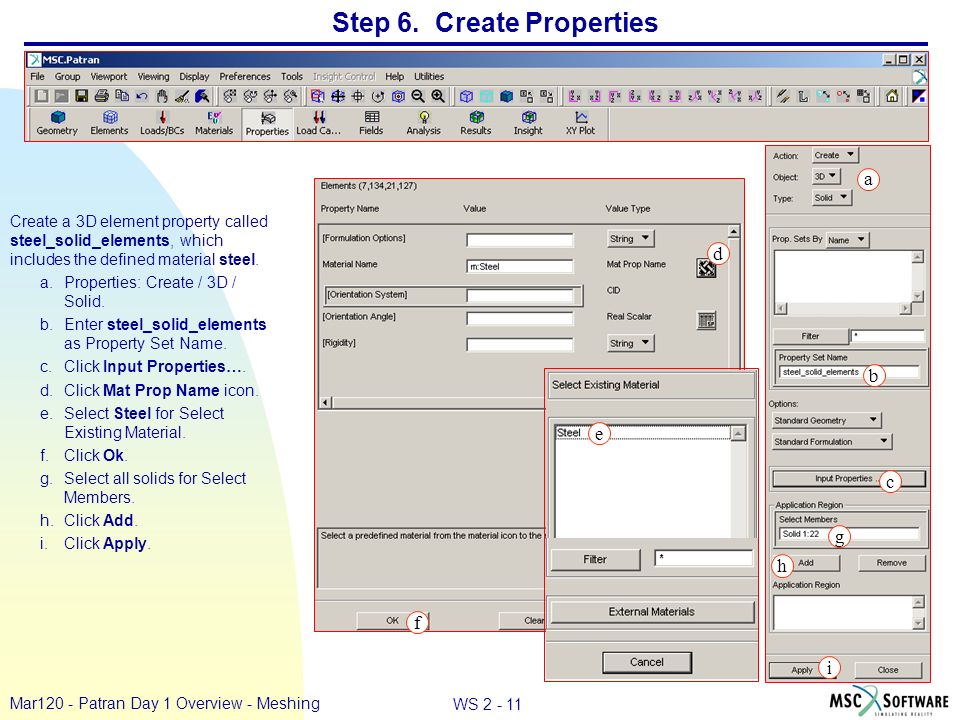Open the Fields application
The height and width of the screenshot is (720, 960).
pos(371,123)
